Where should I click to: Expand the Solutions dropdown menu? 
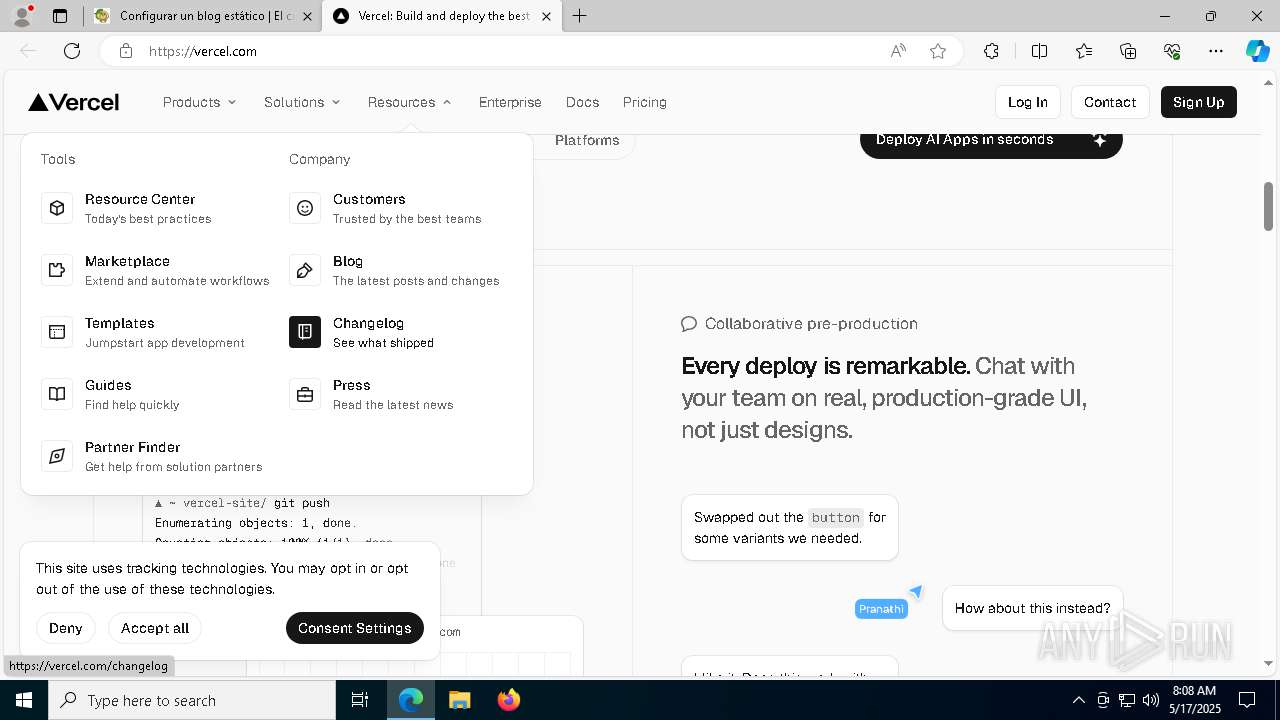click(x=302, y=102)
